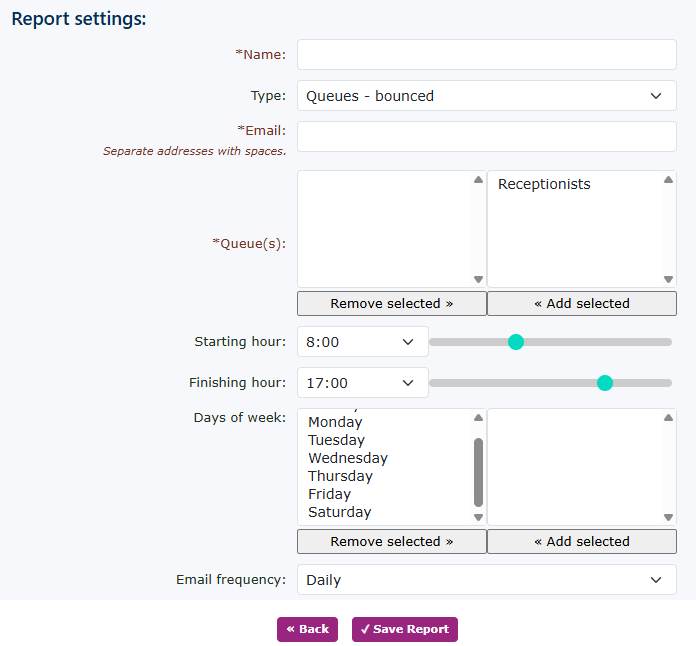Click the Name input field
Image resolution: width=696 pixels, height=646 pixels.
[486, 55]
